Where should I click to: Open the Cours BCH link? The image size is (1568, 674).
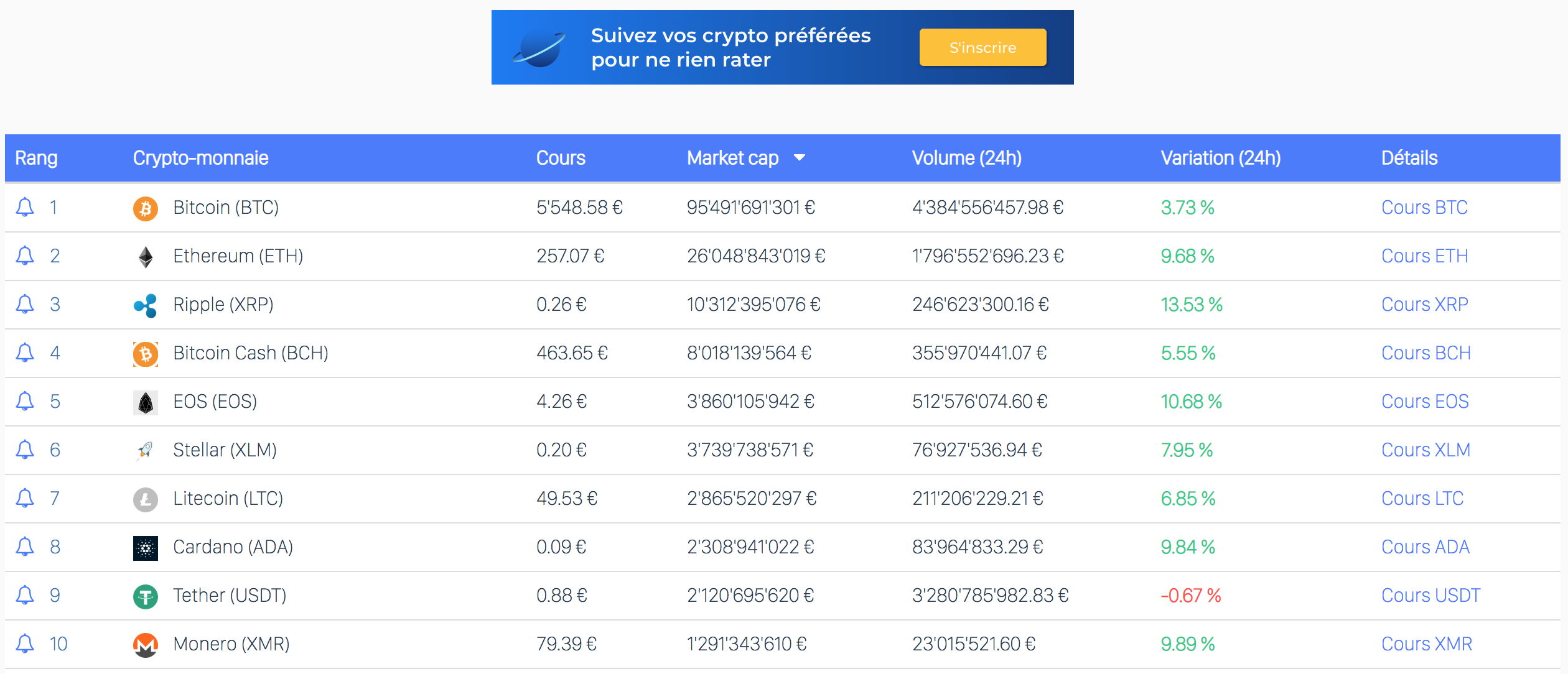click(1426, 353)
